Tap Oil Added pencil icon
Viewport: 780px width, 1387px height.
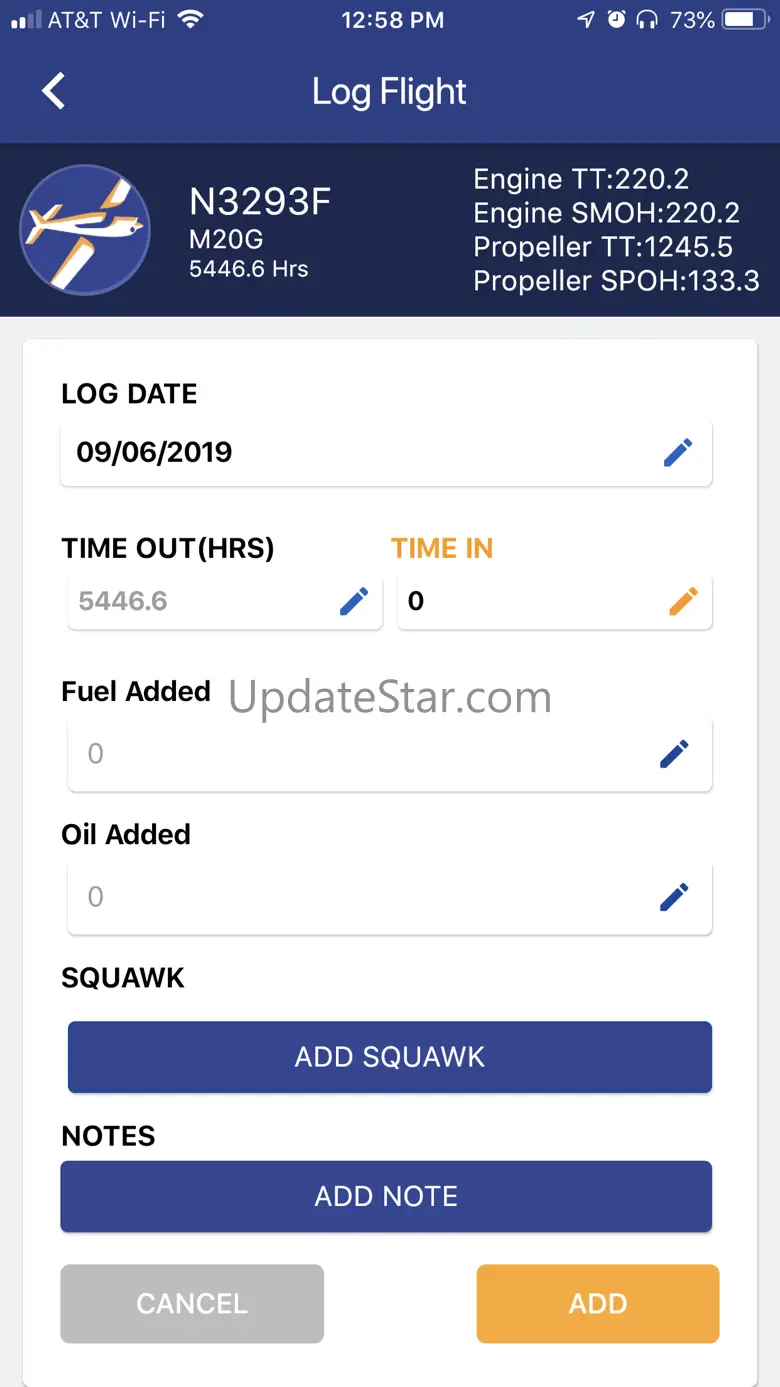coord(674,897)
